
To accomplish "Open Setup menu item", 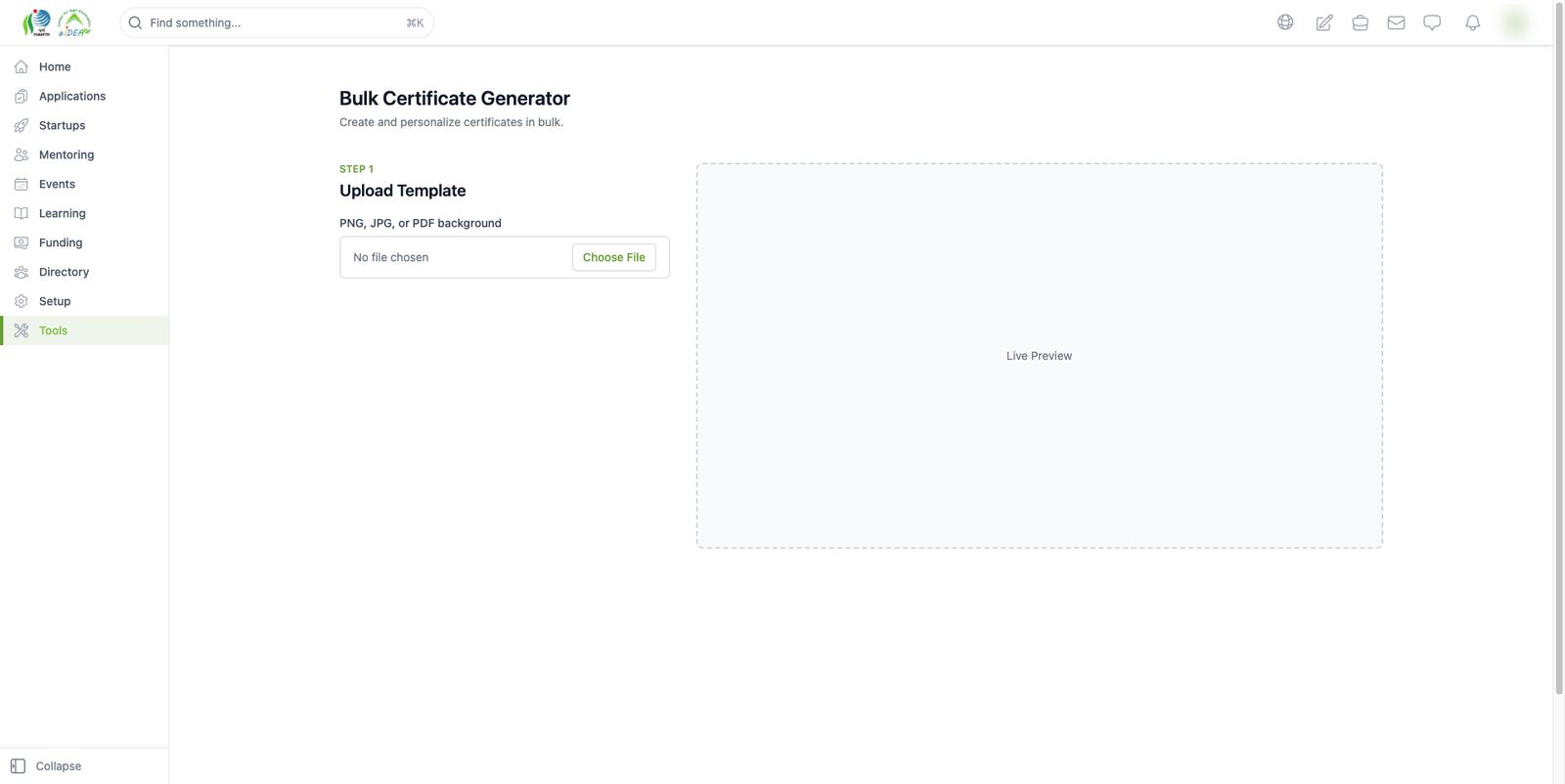I will click(x=84, y=301).
